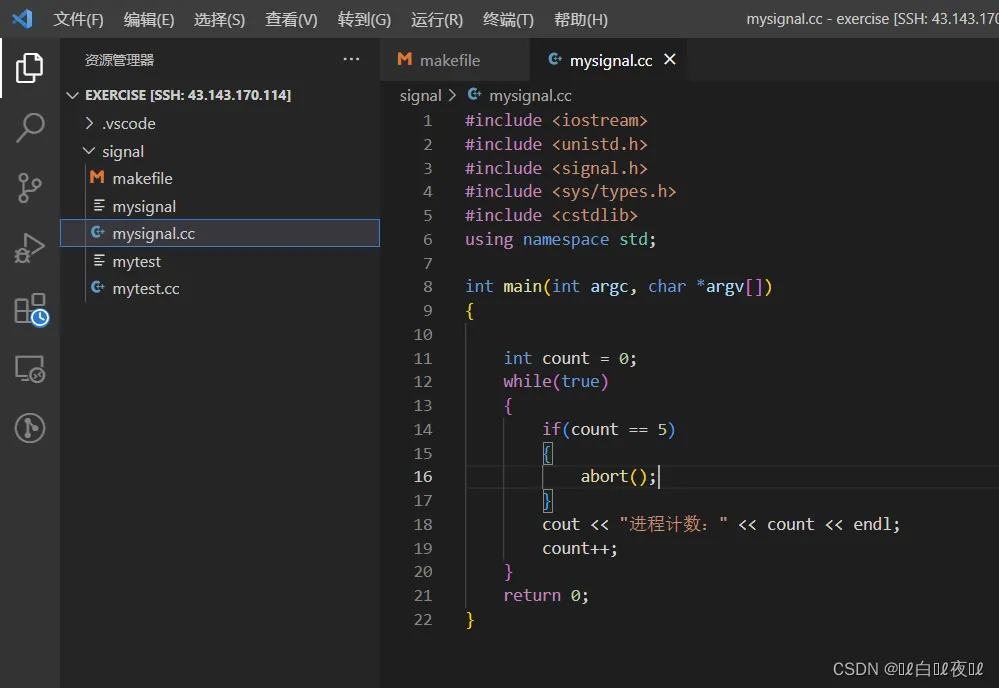The width and height of the screenshot is (999, 688).
Task: Click the C++ icon in mysignal.cc breadcrumb
Action: click(x=475, y=95)
